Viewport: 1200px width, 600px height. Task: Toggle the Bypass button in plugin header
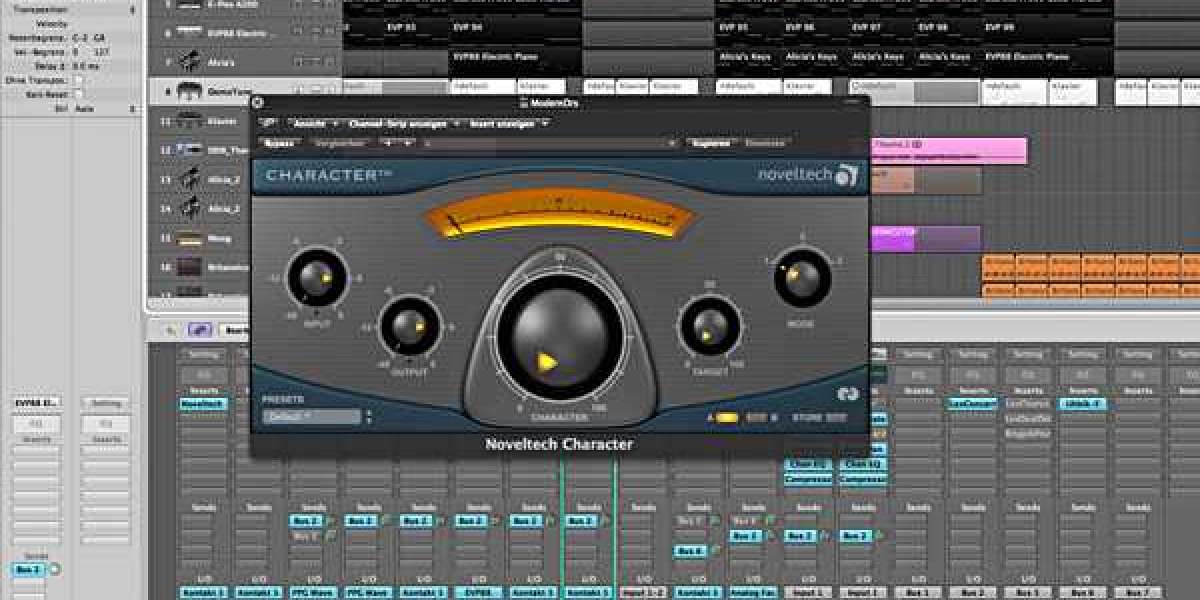coord(279,143)
